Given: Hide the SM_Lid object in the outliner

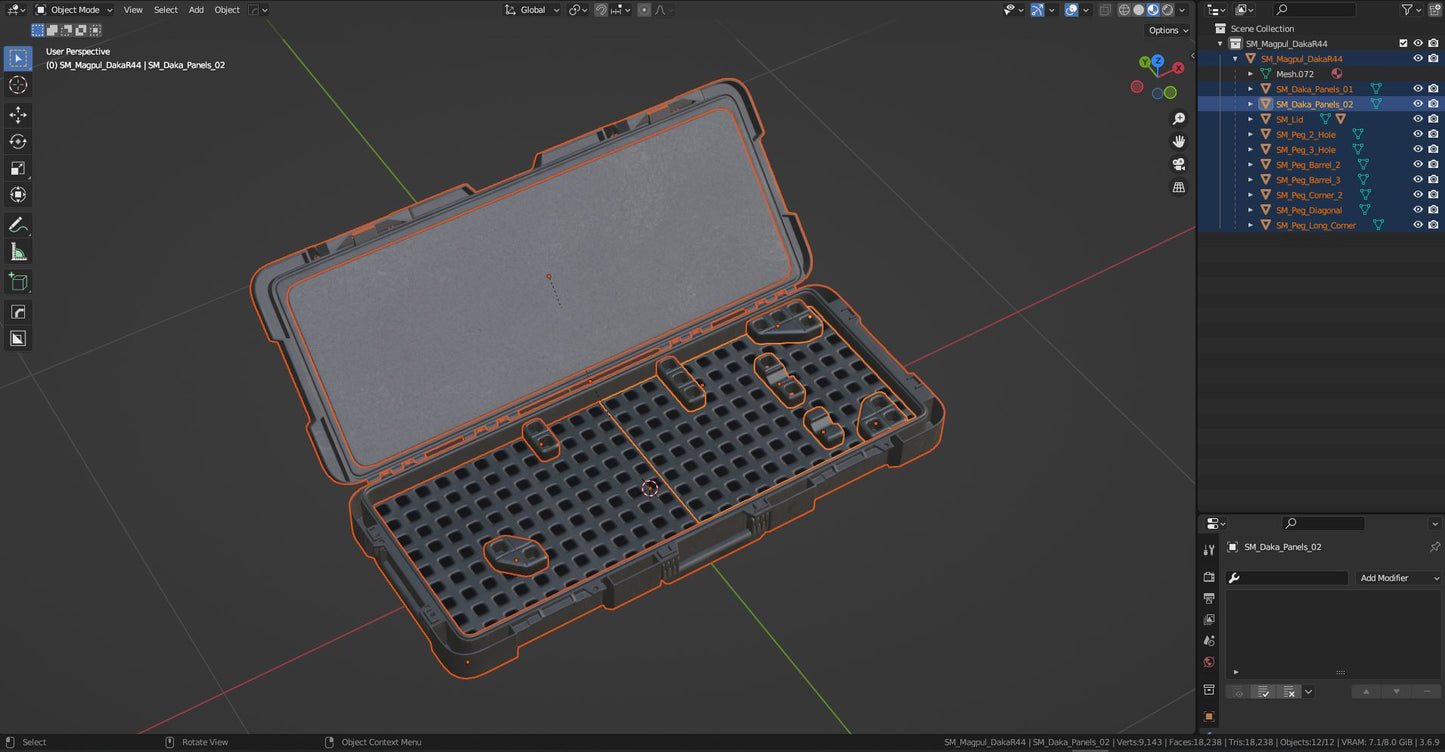Looking at the screenshot, I should tap(1417, 119).
